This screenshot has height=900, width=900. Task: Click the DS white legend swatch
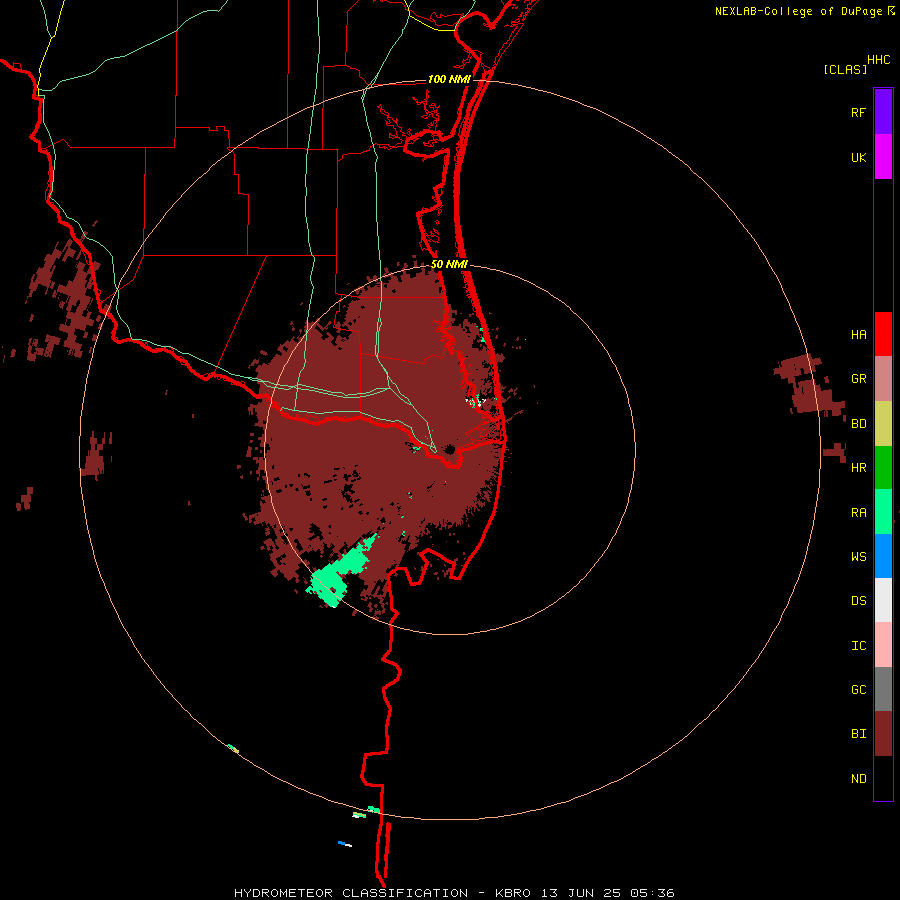pyautogui.click(x=883, y=600)
